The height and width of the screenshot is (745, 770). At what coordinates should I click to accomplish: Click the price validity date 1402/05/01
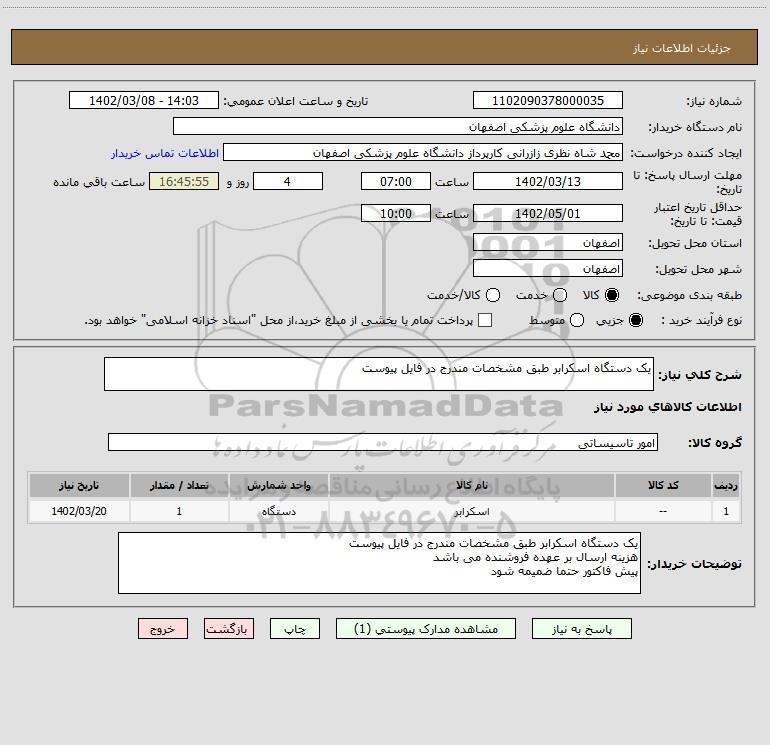[548, 214]
